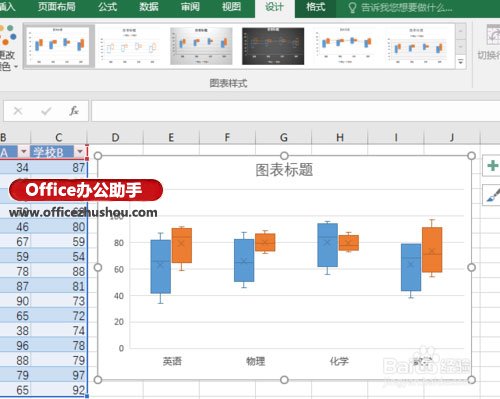
Task: Click the 'Tell me what you want' search box
Action: tap(400, 8)
